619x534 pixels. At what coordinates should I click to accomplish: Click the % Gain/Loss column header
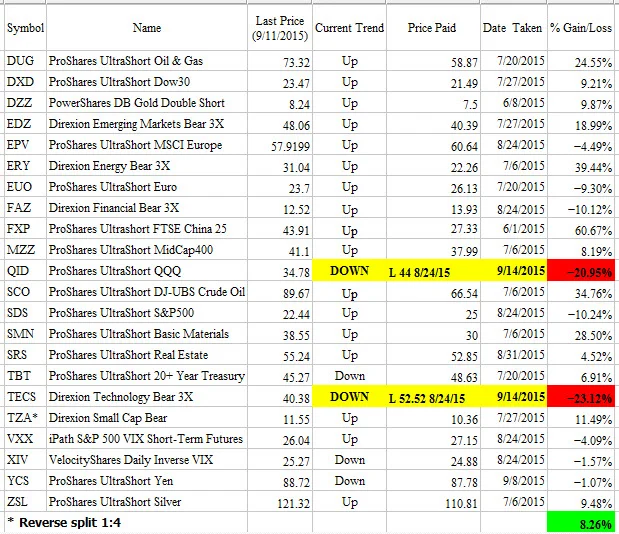[x=581, y=28]
